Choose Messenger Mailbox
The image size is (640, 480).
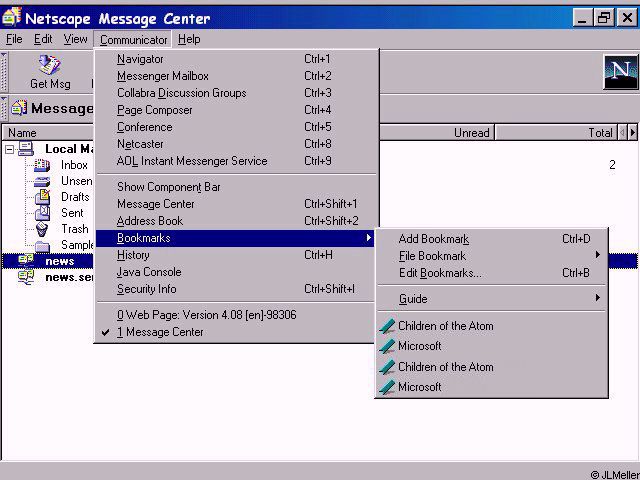pos(236,76)
